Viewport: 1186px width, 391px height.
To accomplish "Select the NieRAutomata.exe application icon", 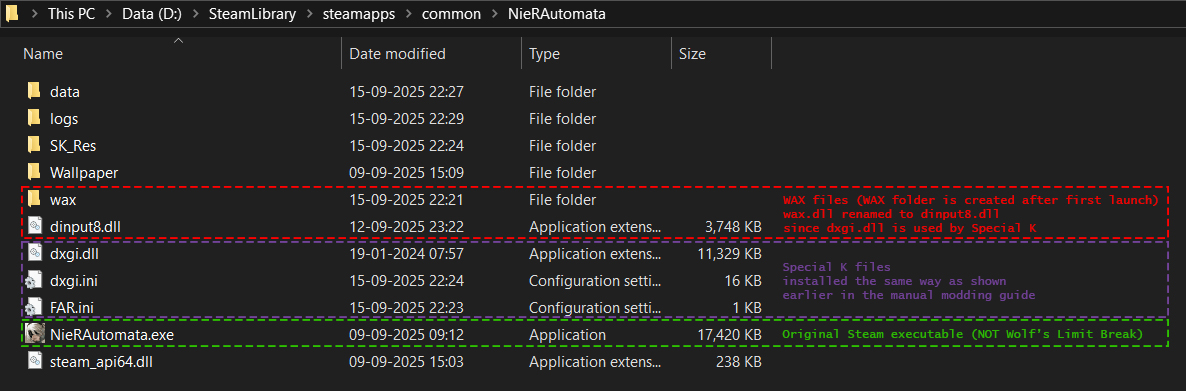I will coord(34,334).
